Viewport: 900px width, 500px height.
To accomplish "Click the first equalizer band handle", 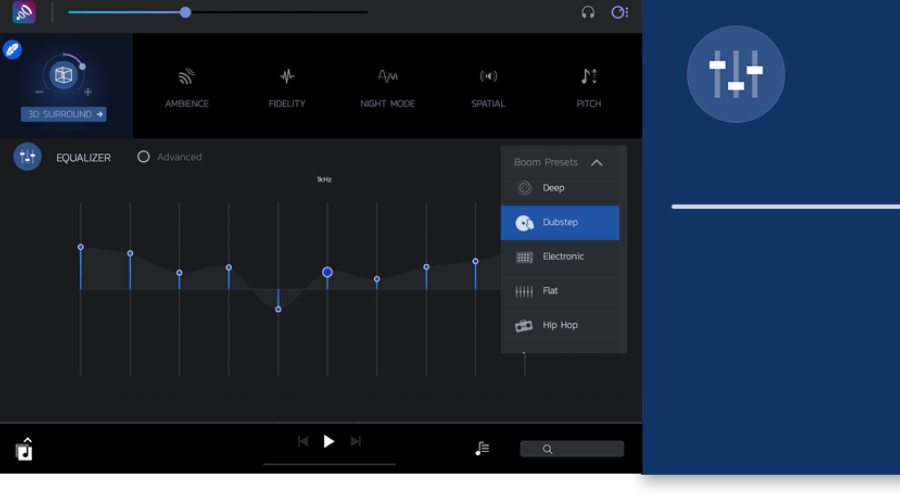I will (x=81, y=247).
